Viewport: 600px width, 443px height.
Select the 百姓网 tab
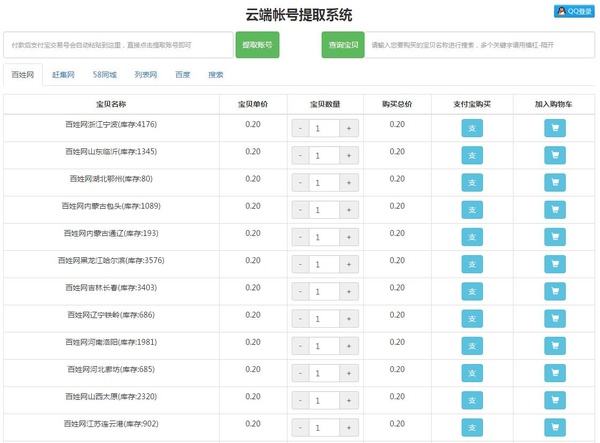coord(23,75)
